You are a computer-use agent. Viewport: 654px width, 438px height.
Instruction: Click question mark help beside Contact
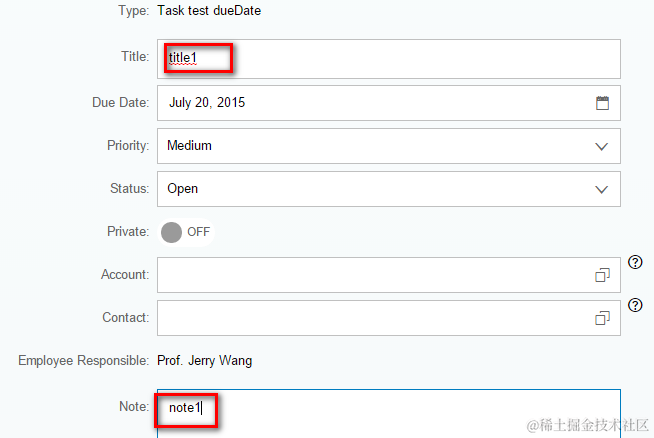coord(635,306)
